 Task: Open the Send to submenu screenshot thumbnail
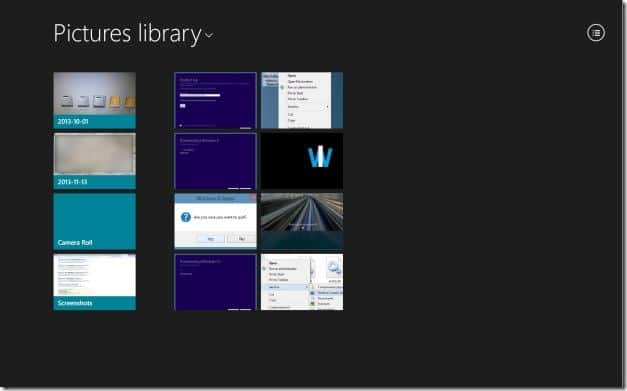pyautogui.click(x=302, y=282)
